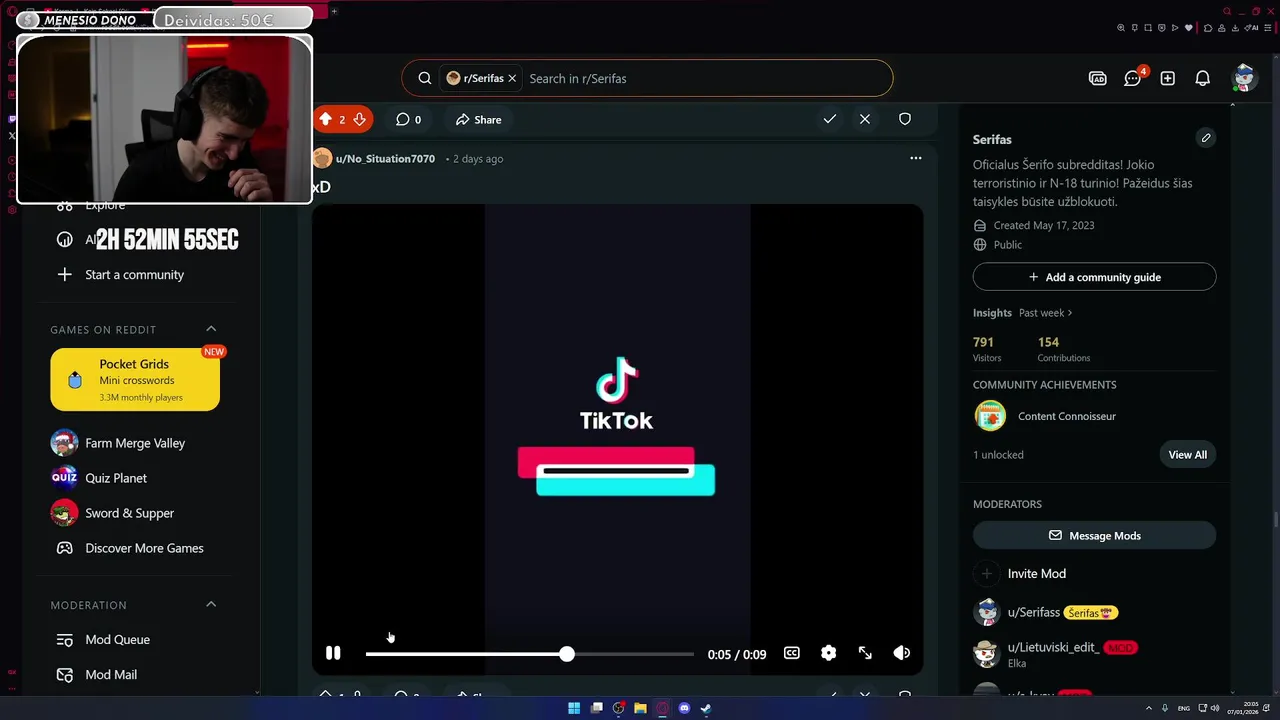Upvote the post with score 2

(x=325, y=119)
